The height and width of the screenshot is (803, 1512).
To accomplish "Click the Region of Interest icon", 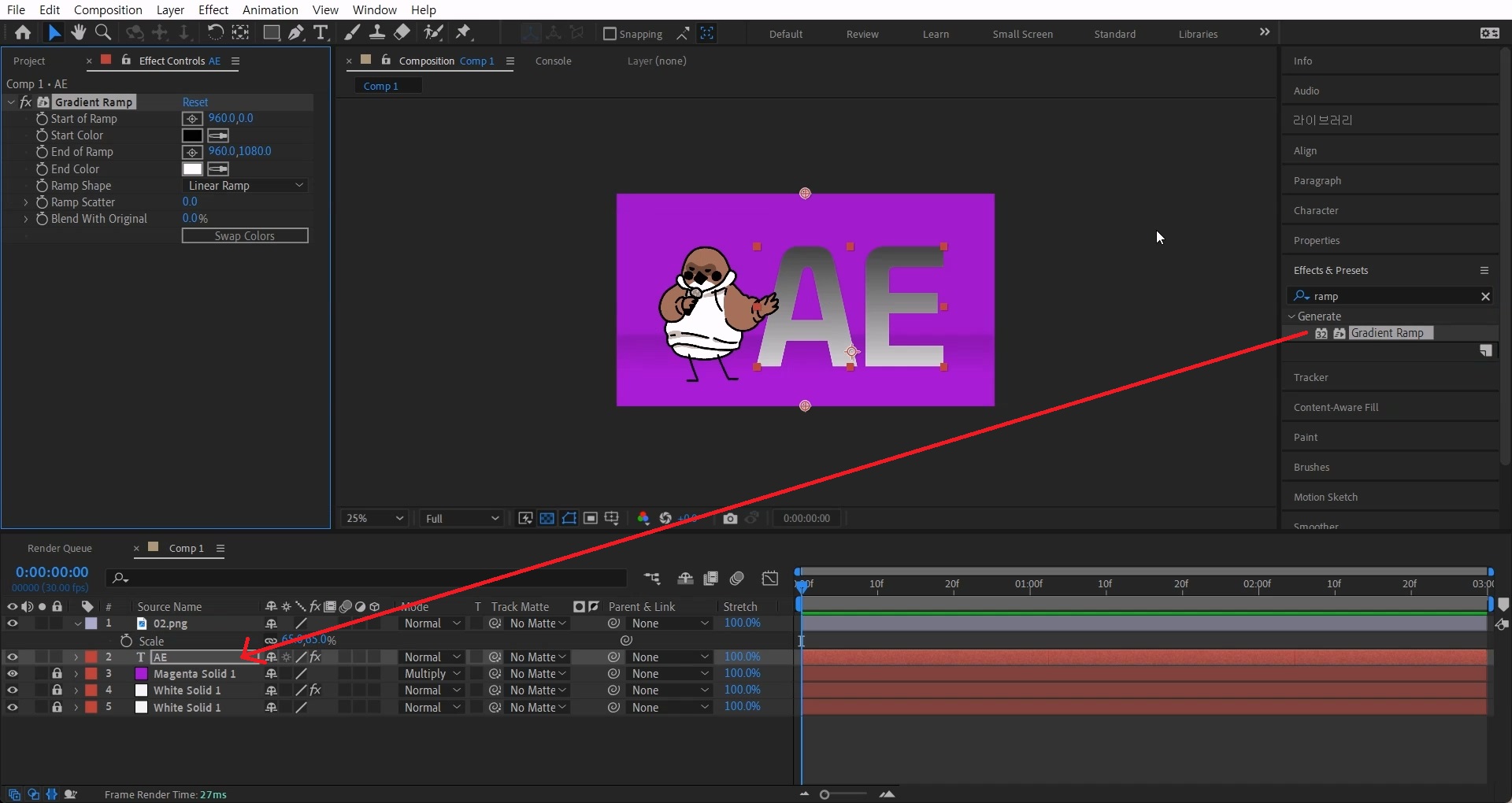I will point(590,518).
